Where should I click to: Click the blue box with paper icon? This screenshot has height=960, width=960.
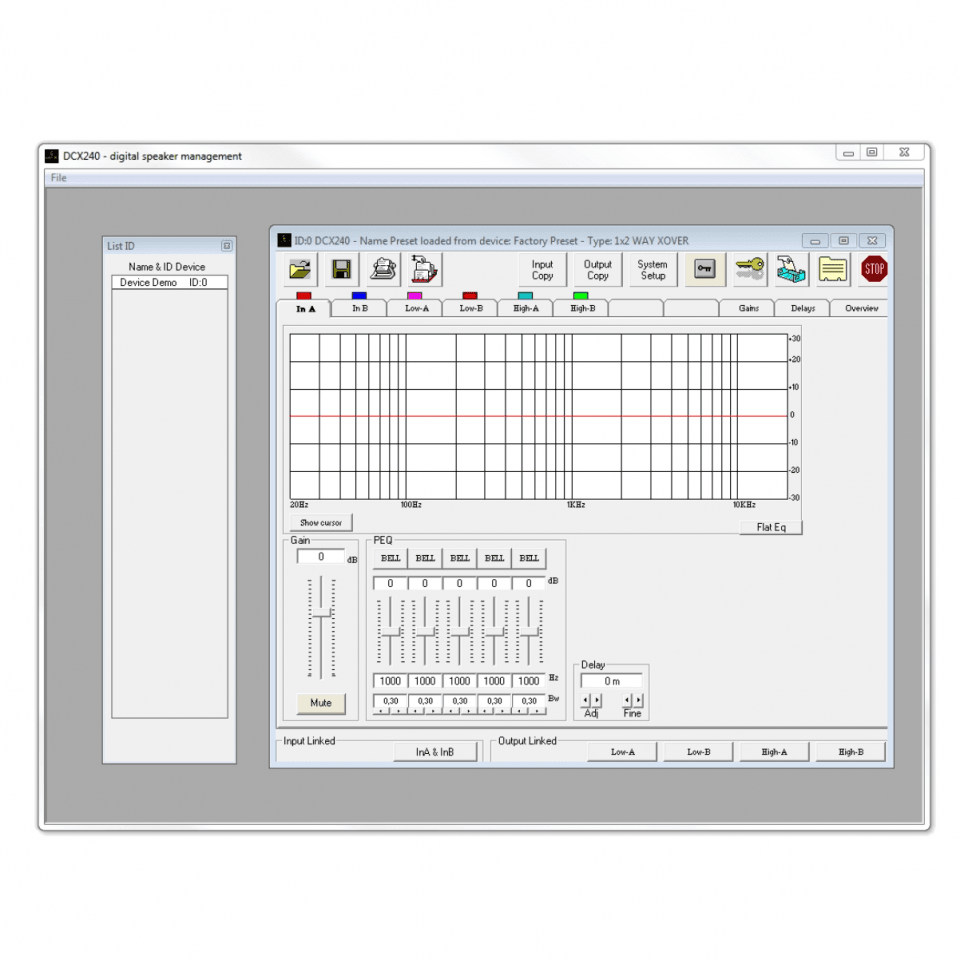(x=791, y=269)
